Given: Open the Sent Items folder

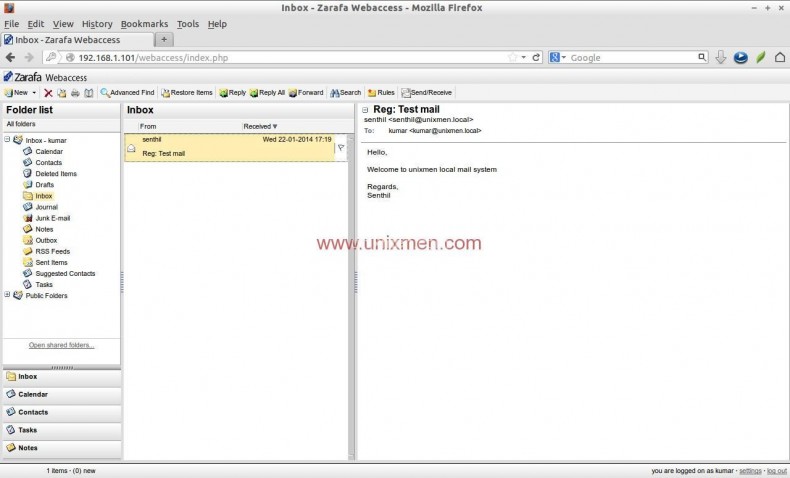Looking at the screenshot, I should point(51,262).
